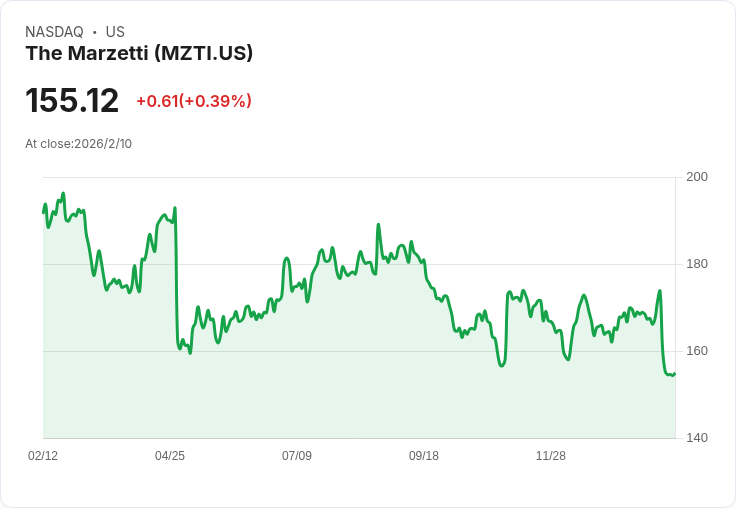Click the 07/09 date on the x-axis

(x=297, y=456)
